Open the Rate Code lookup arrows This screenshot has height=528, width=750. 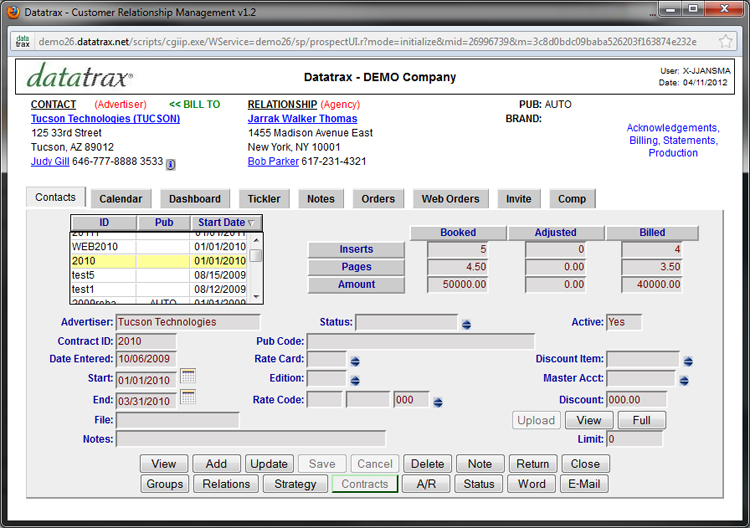pyautogui.click(x=438, y=402)
